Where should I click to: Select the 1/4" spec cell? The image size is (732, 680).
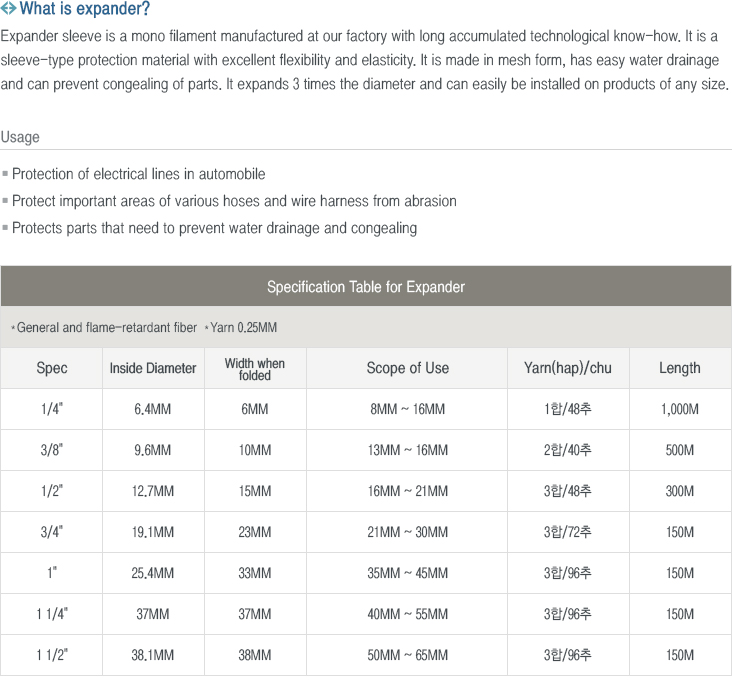(x=52, y=409)
